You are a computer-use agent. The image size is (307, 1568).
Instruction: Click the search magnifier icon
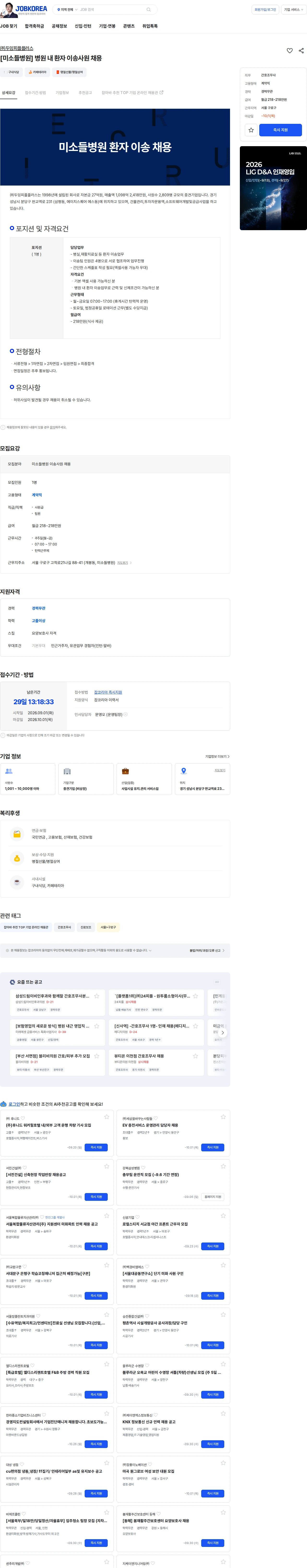coord(148,10)
